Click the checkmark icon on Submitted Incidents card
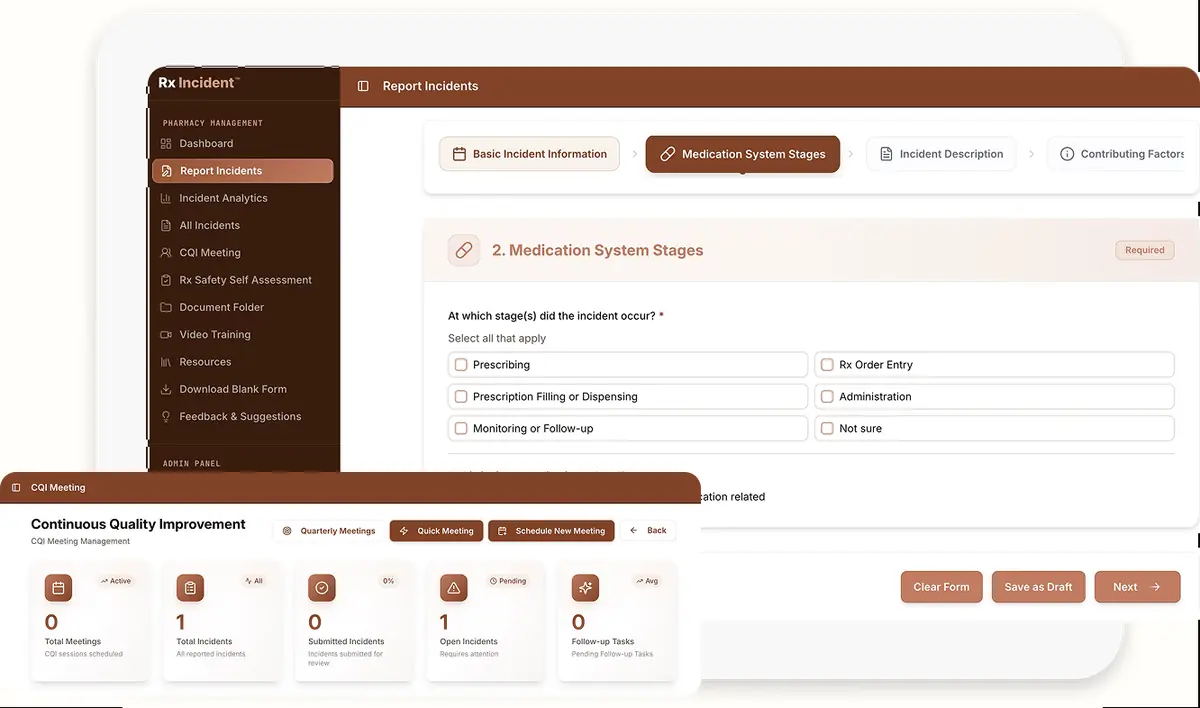This screenshot has width=1200, height=708. (322, 588)
